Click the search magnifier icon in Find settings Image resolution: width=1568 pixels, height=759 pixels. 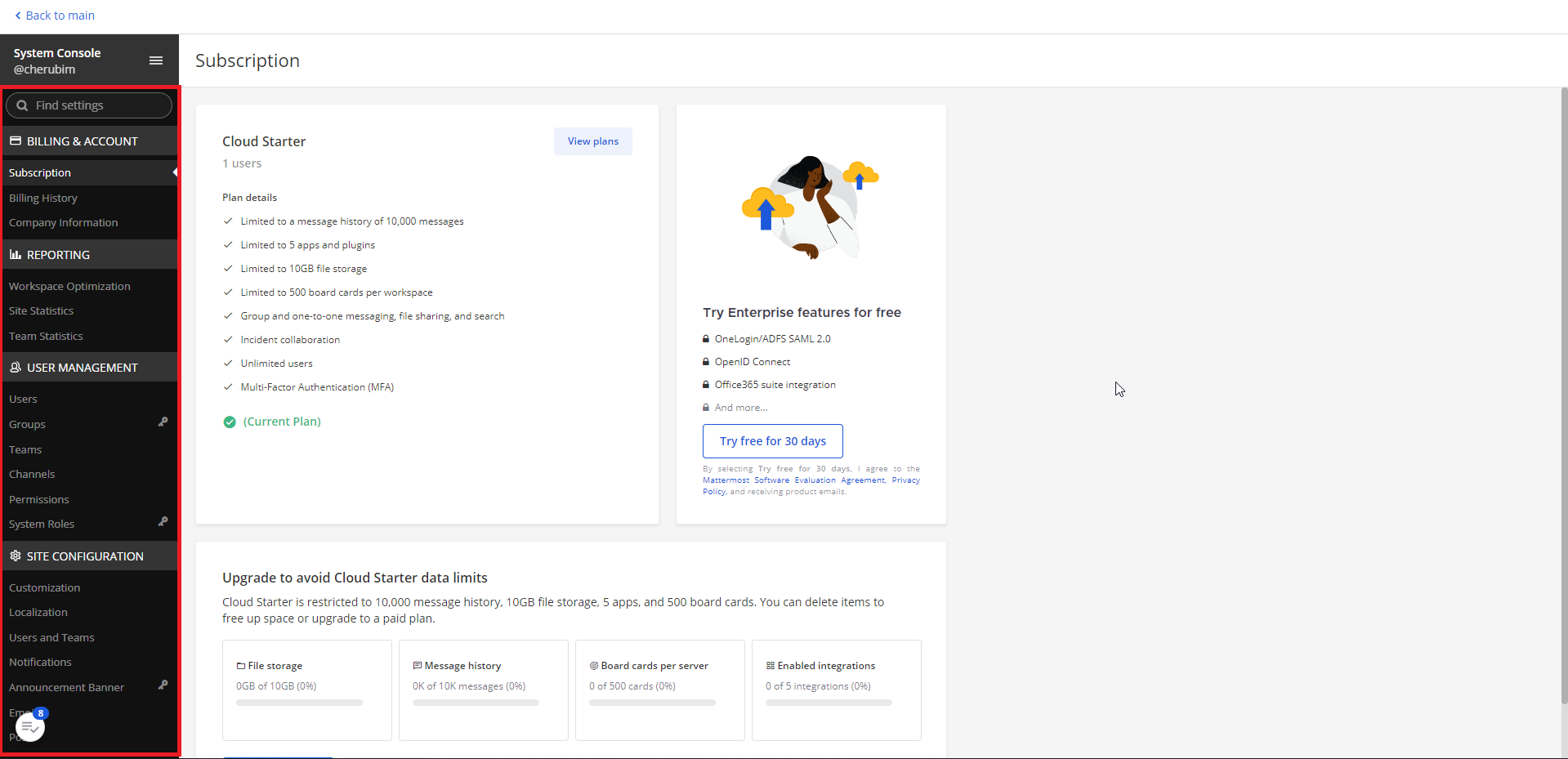click(22, 105)
